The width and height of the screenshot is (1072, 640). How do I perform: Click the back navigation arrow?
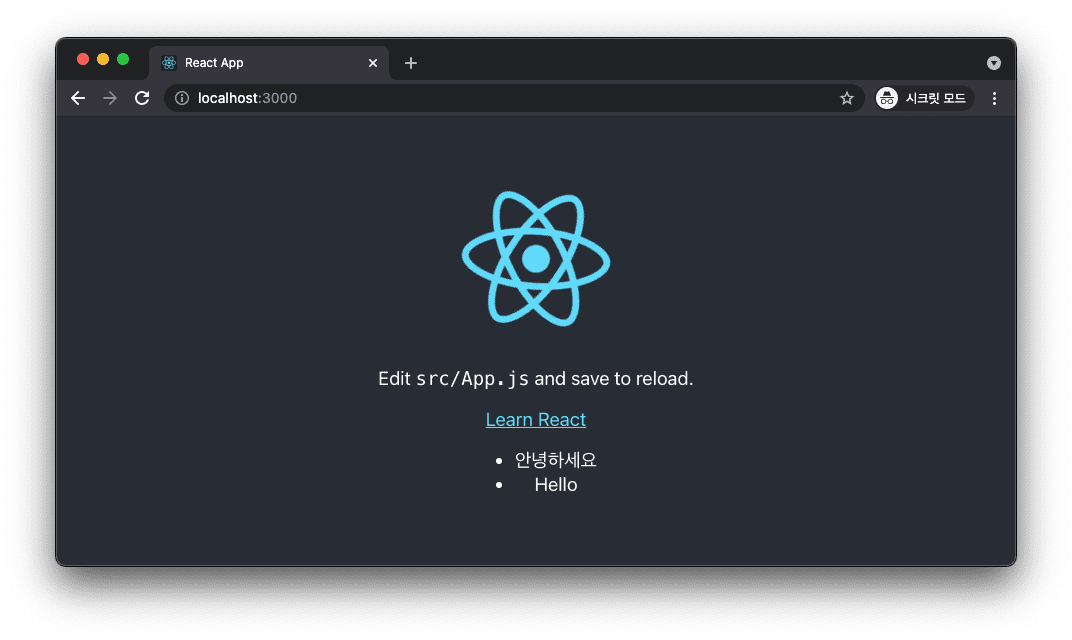[x=77, y=98]
